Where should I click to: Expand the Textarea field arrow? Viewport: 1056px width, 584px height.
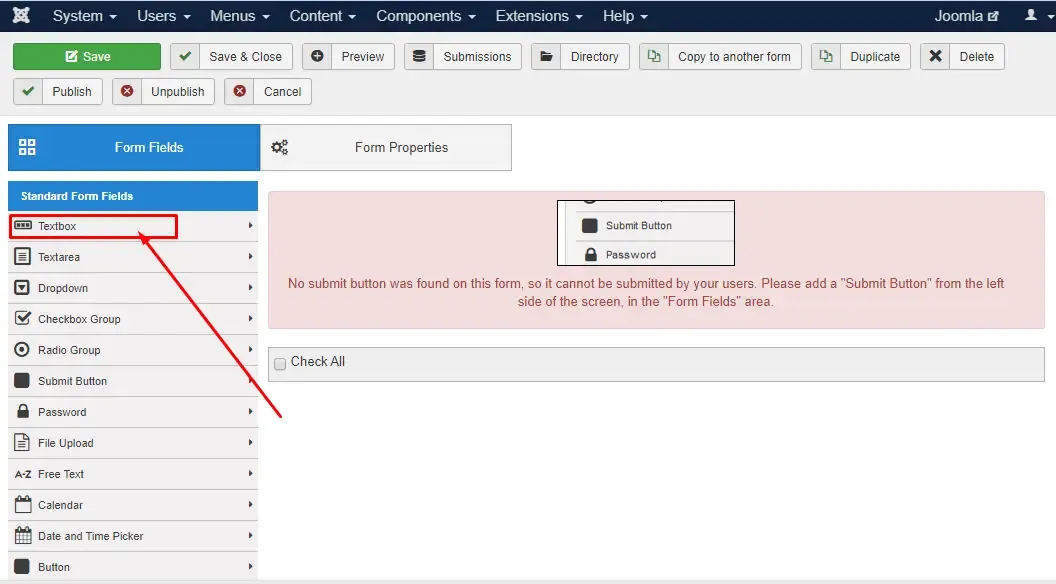[250, 256]
